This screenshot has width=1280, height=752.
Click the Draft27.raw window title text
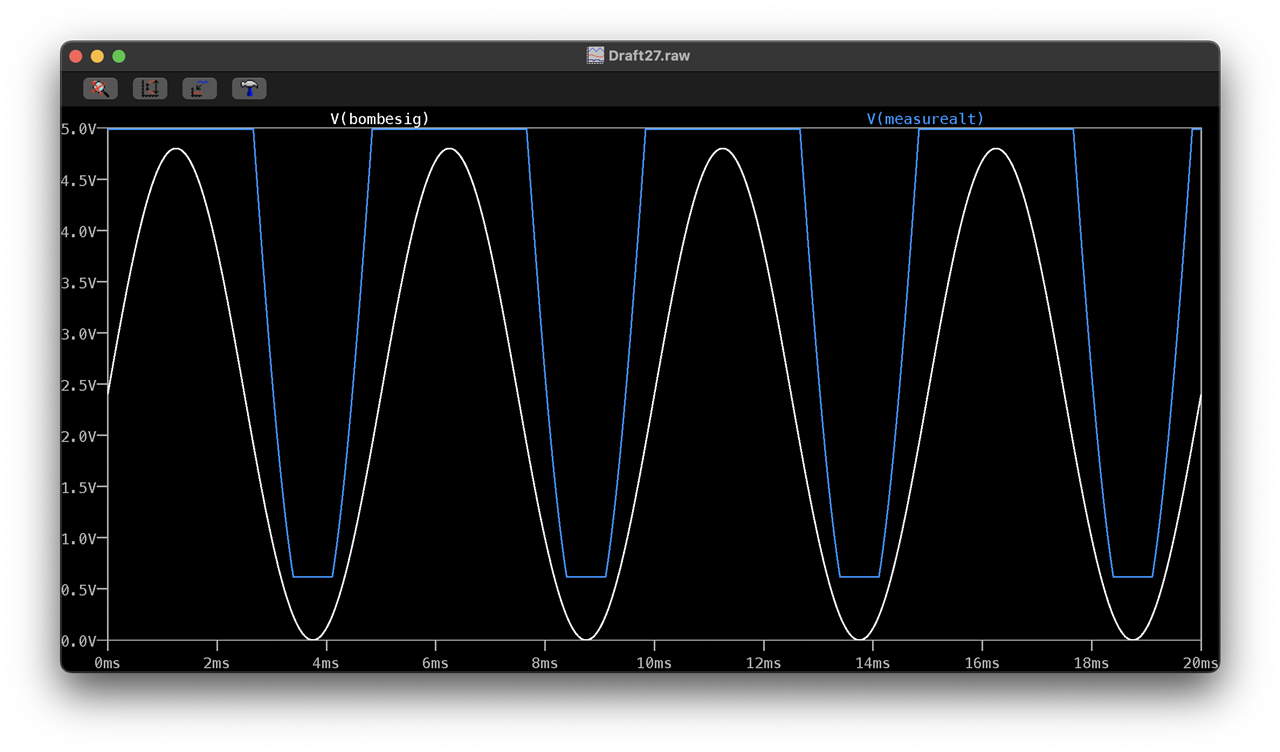coord(649,56)
